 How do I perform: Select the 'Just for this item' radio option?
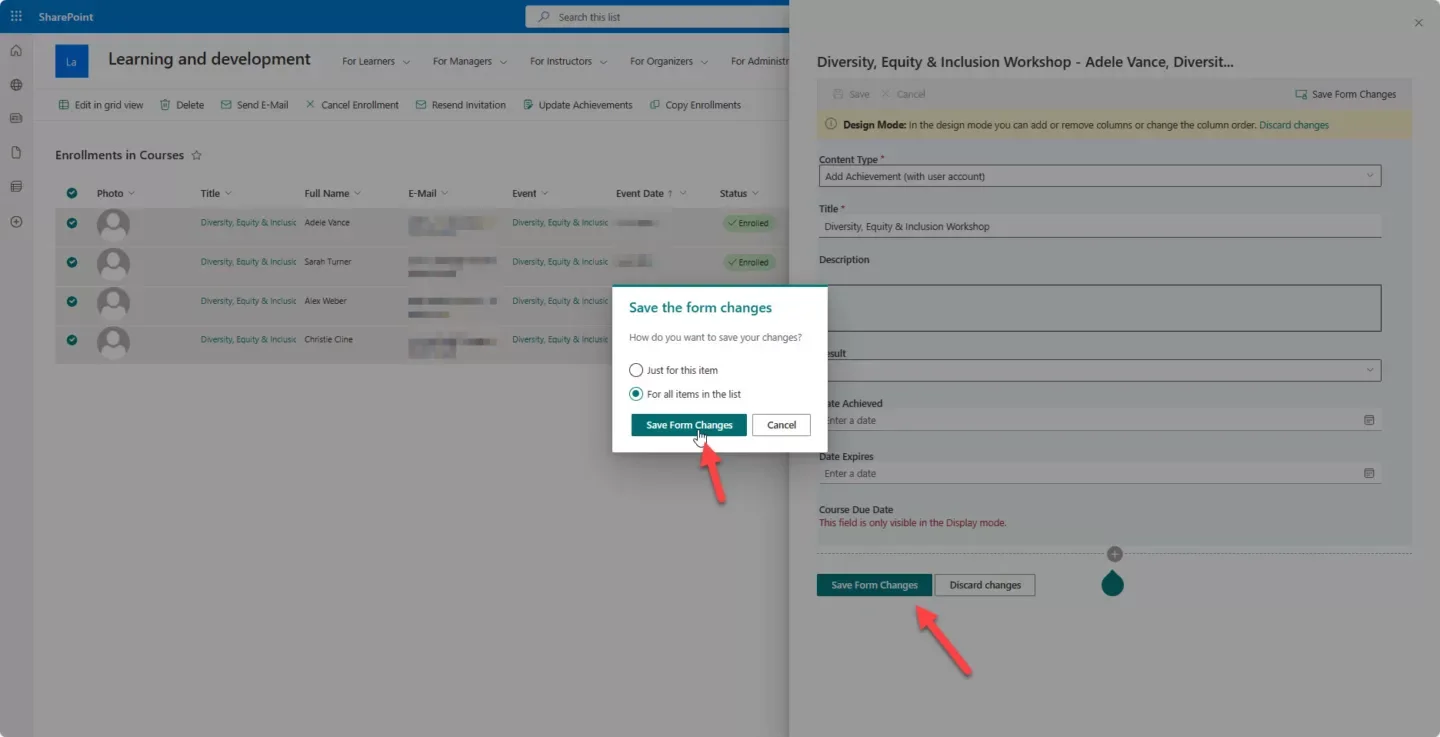pyautogui.click(x=636, y=370)
